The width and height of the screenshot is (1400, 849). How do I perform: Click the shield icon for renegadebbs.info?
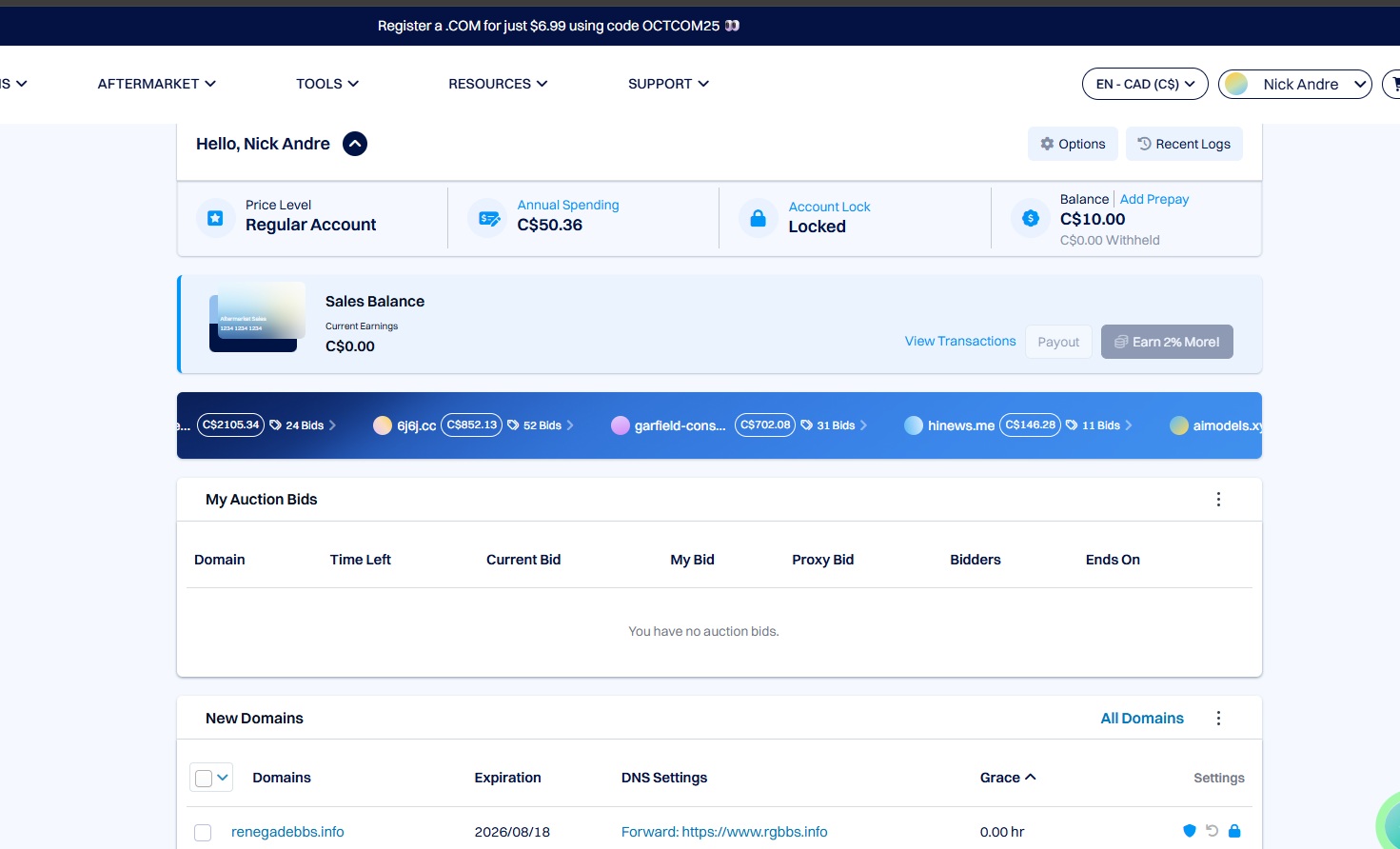click(x=1189, y=831)
